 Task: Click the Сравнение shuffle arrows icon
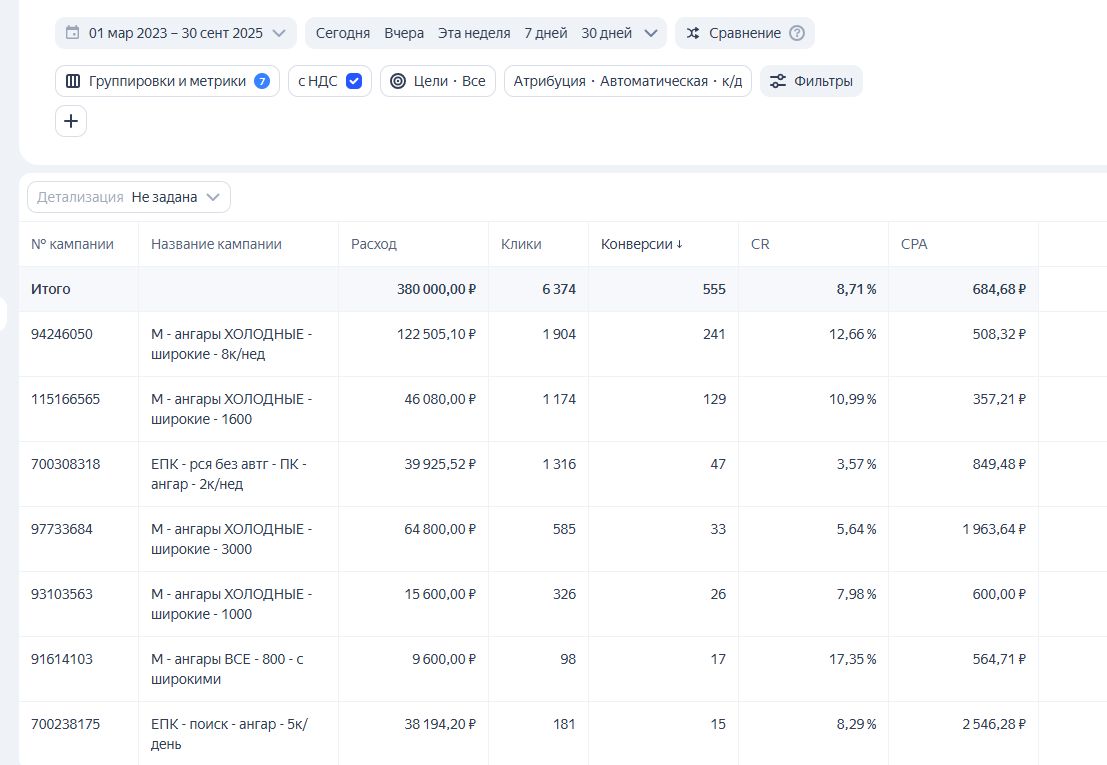pyautogui.click(x=693, y=33)
